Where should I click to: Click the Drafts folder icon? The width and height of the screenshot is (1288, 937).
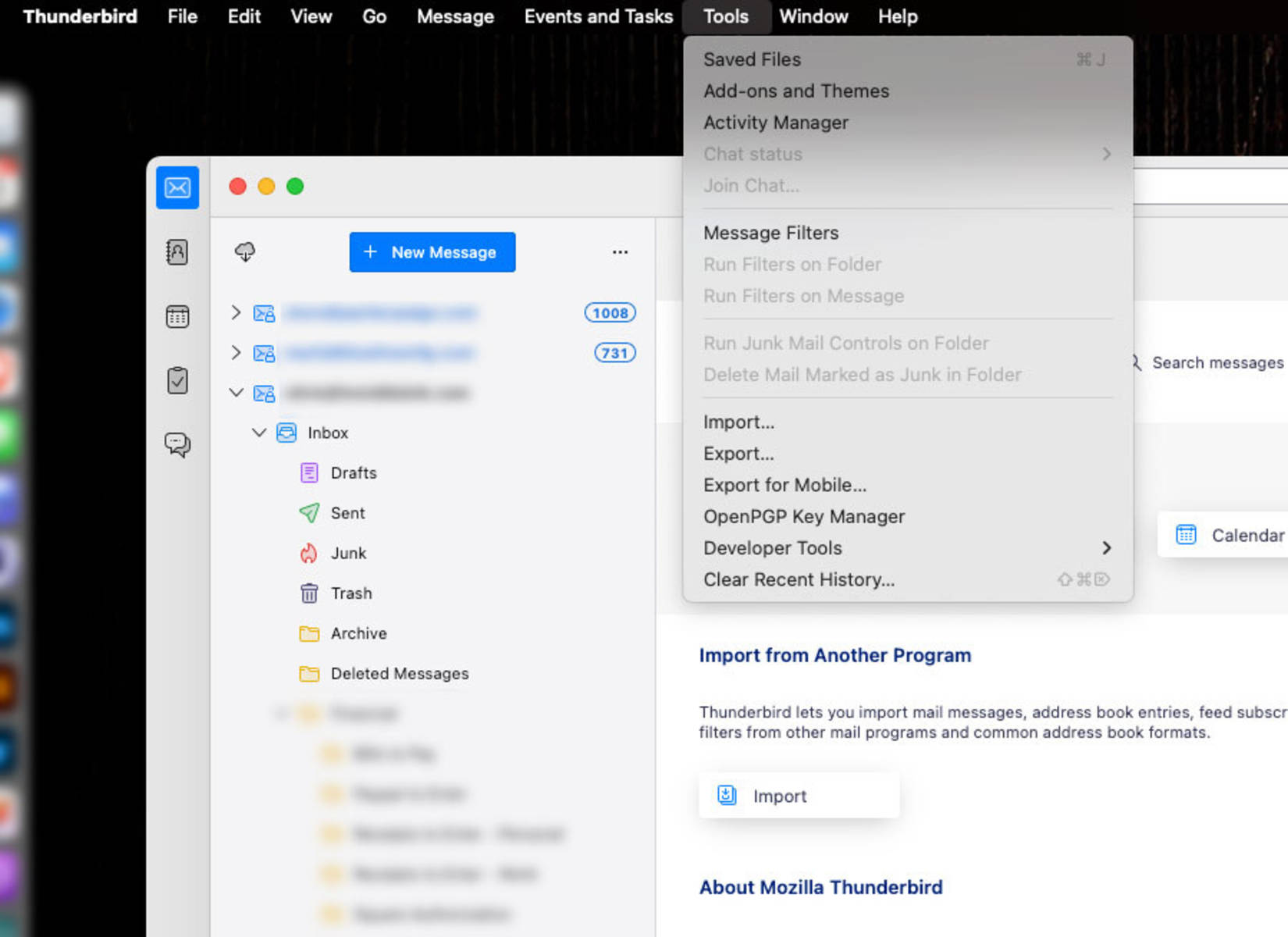coord(309,472)
